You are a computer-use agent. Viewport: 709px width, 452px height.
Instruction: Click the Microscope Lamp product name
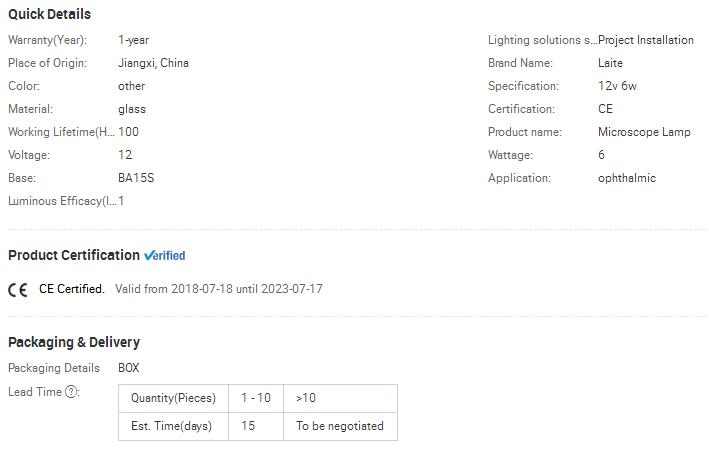pos(644,132)
